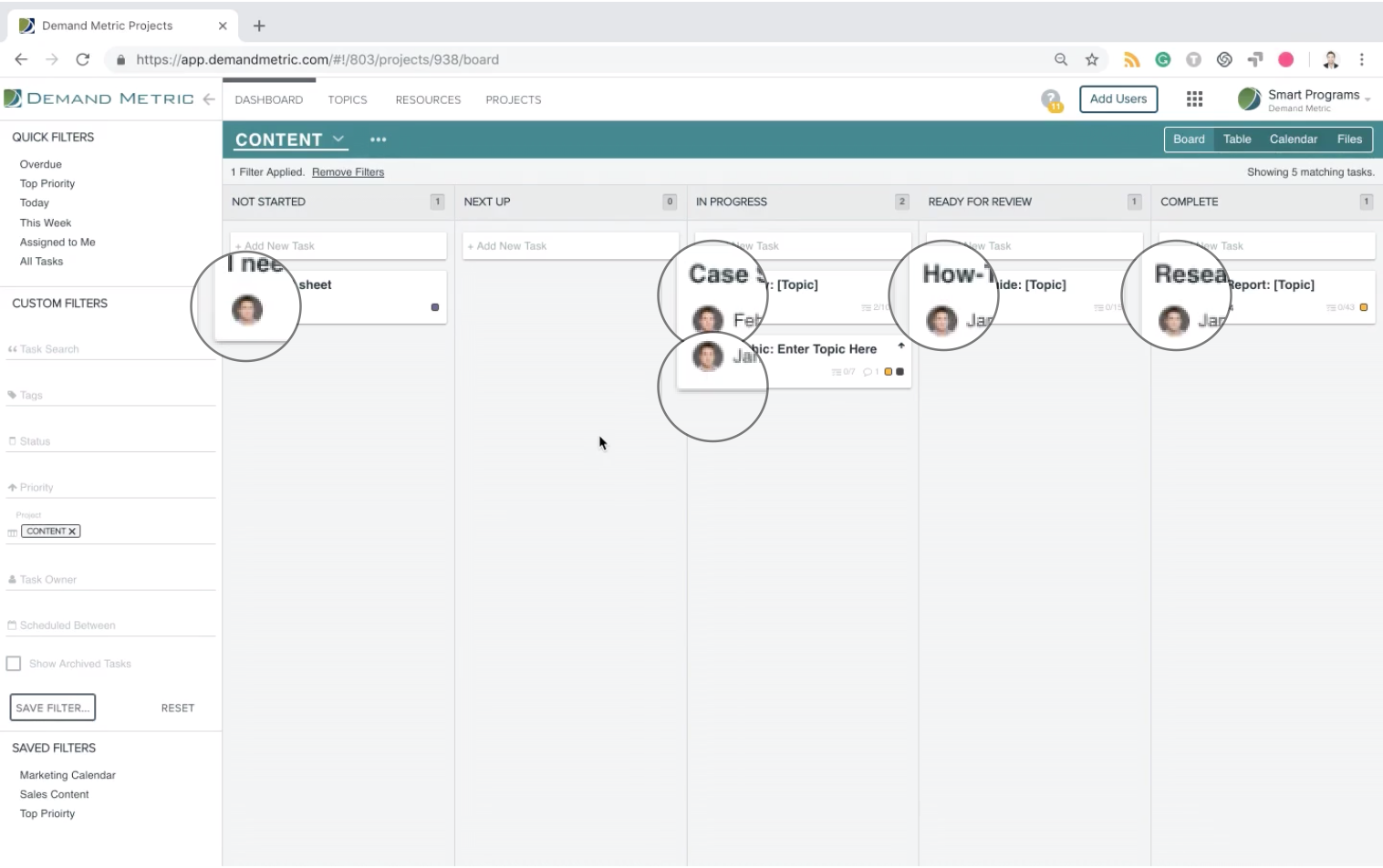Apply the Overdue quick filter
The height and width of the screenshot is (868, 1383).
[x=41, y=165]
